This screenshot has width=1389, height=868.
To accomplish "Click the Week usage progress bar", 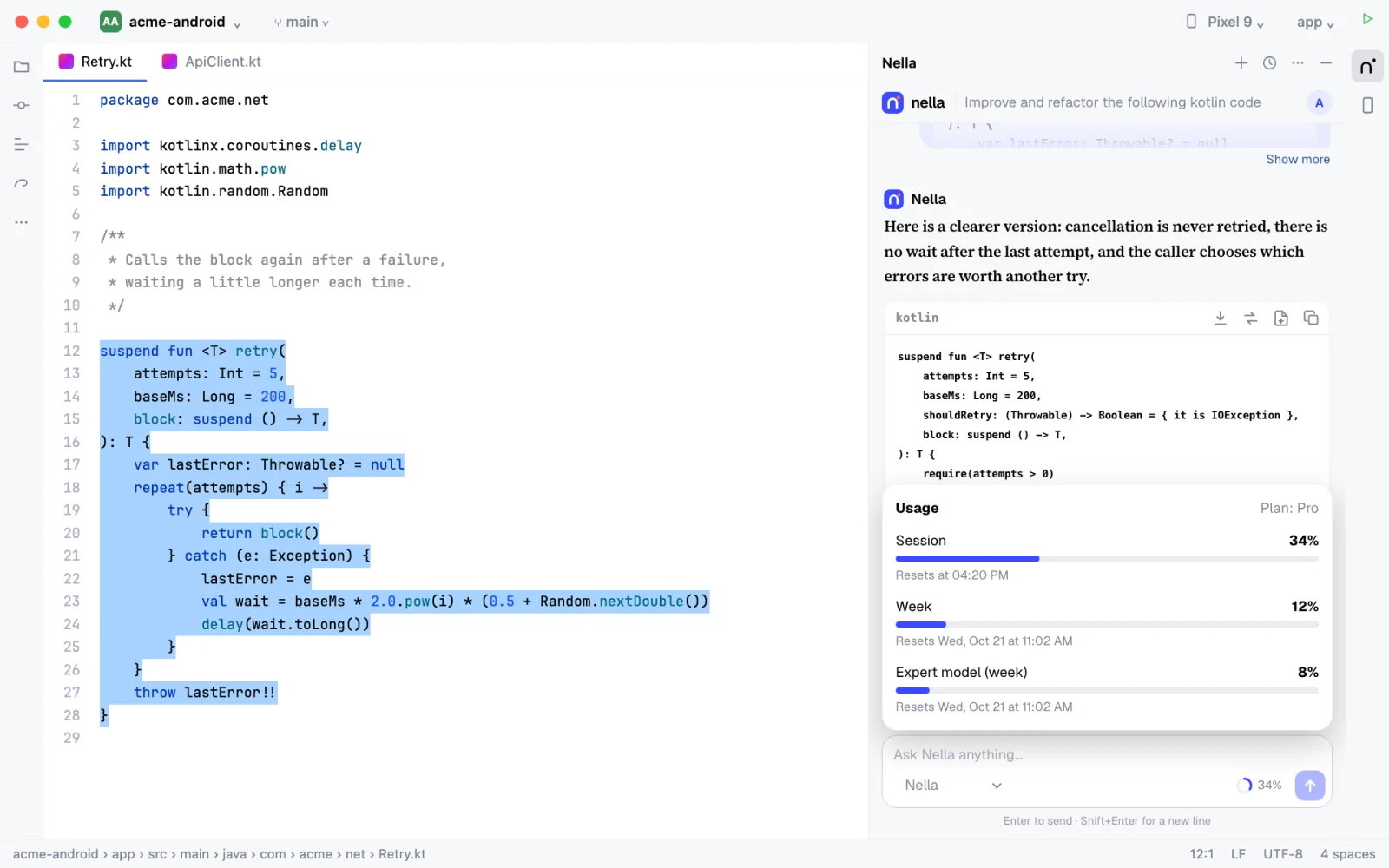I will (1107, 625).
